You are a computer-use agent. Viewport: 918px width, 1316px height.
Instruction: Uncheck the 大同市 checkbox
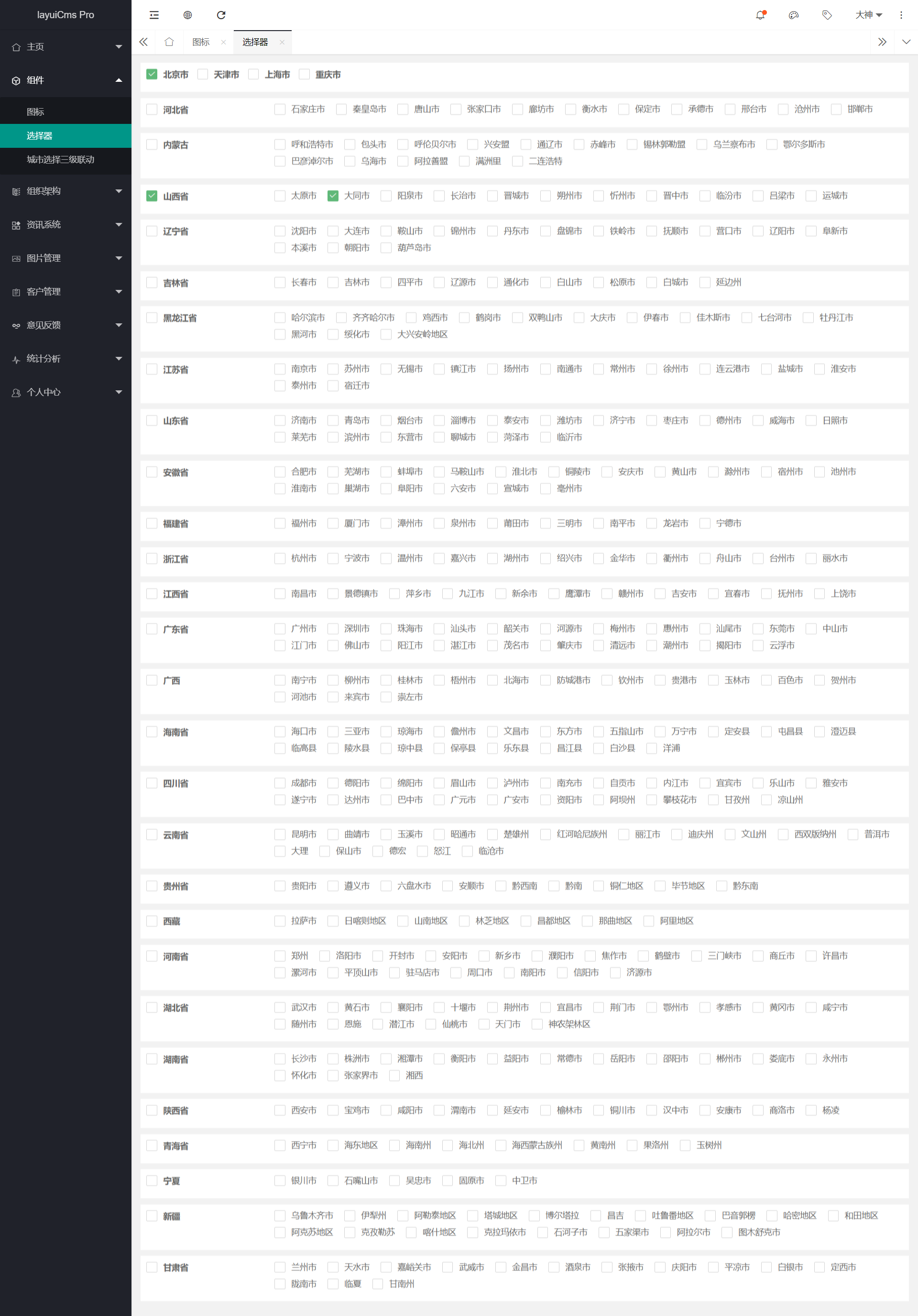(333, 196)
